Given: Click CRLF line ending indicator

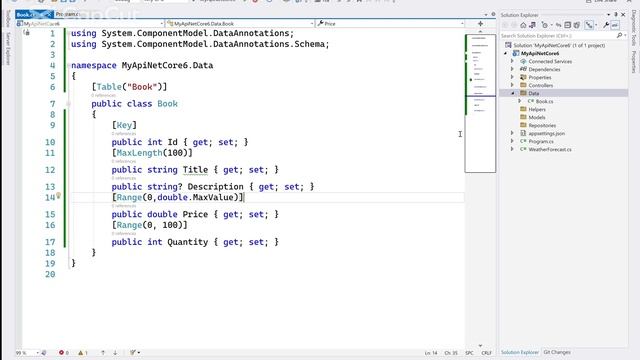Looking at the screenshot, I should [486, 353].
